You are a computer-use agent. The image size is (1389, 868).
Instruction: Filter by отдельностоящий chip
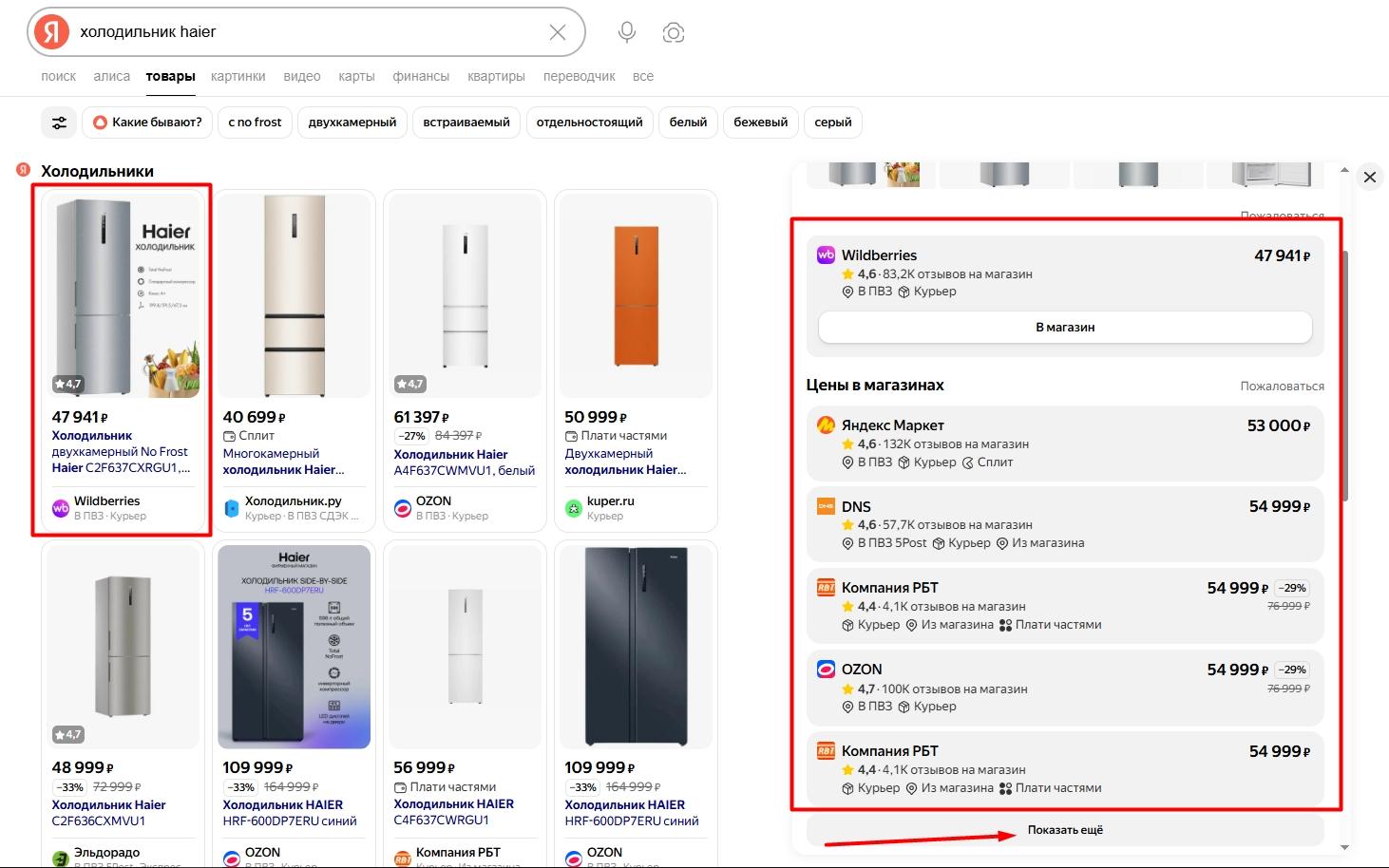pos(589,123)
